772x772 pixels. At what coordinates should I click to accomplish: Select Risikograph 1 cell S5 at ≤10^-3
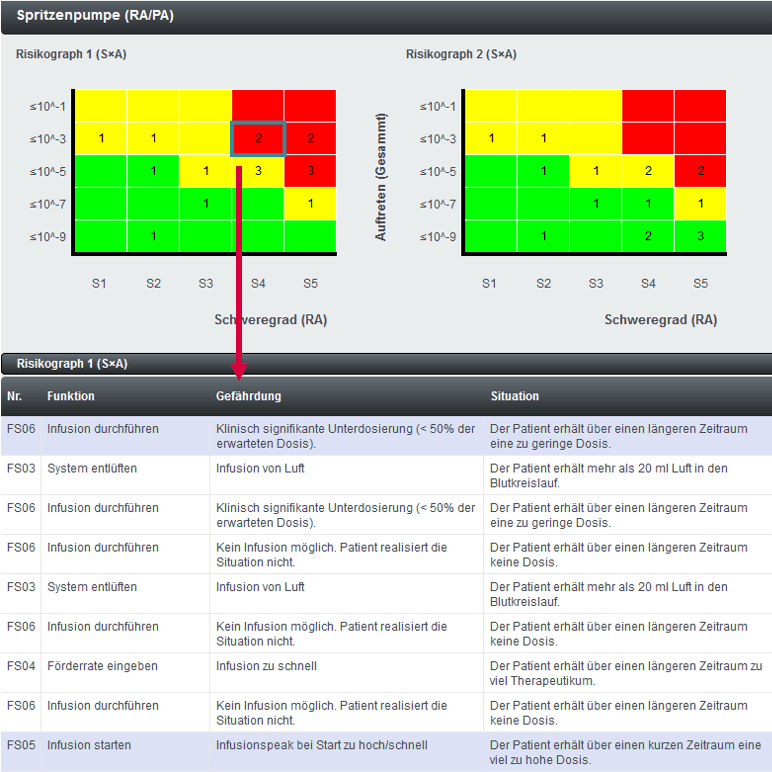coord(310,139)
